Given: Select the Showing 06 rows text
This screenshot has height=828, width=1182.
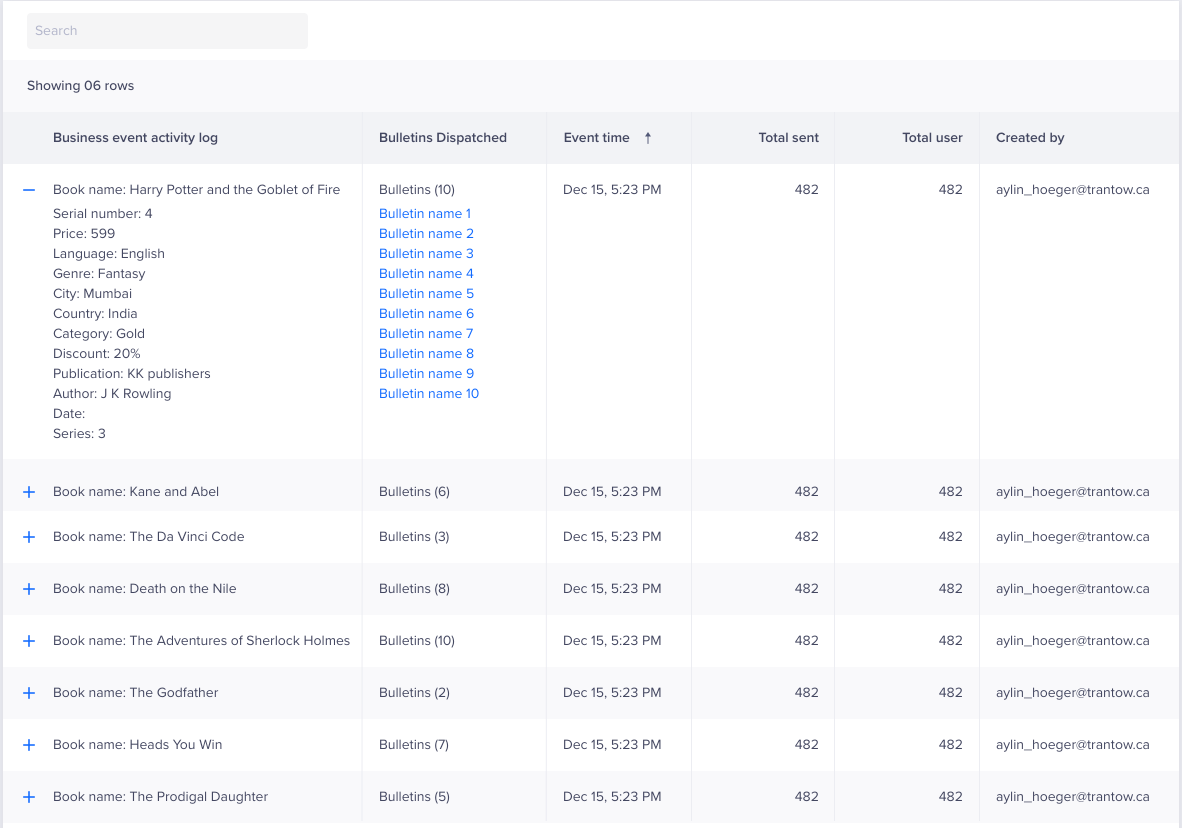Looking at the screenshot, I should pos(81,86).
